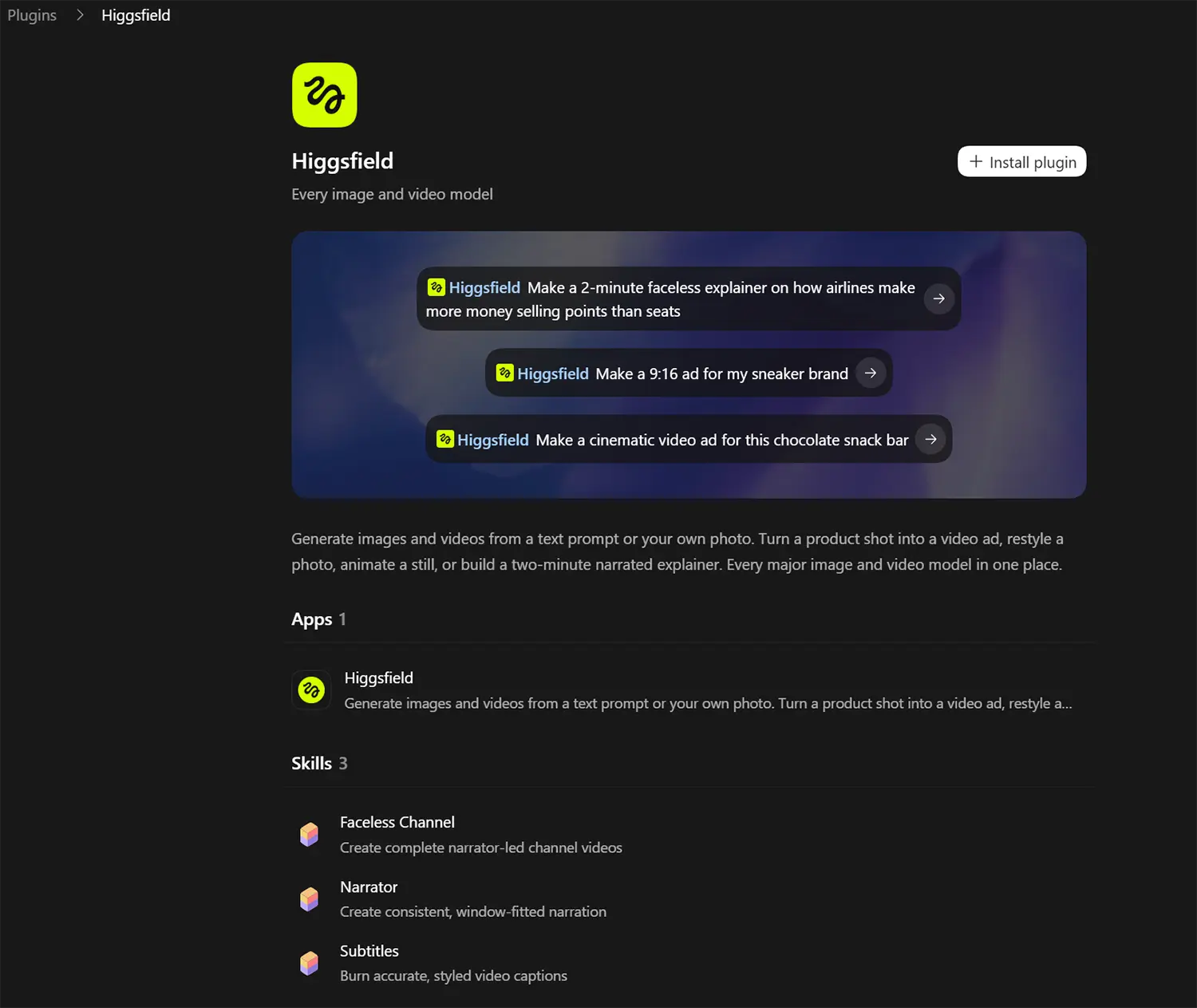Select the 9:16 sneaker brand ad prompt
This screenshot has height=1008, width=1197.
[689, 373]
